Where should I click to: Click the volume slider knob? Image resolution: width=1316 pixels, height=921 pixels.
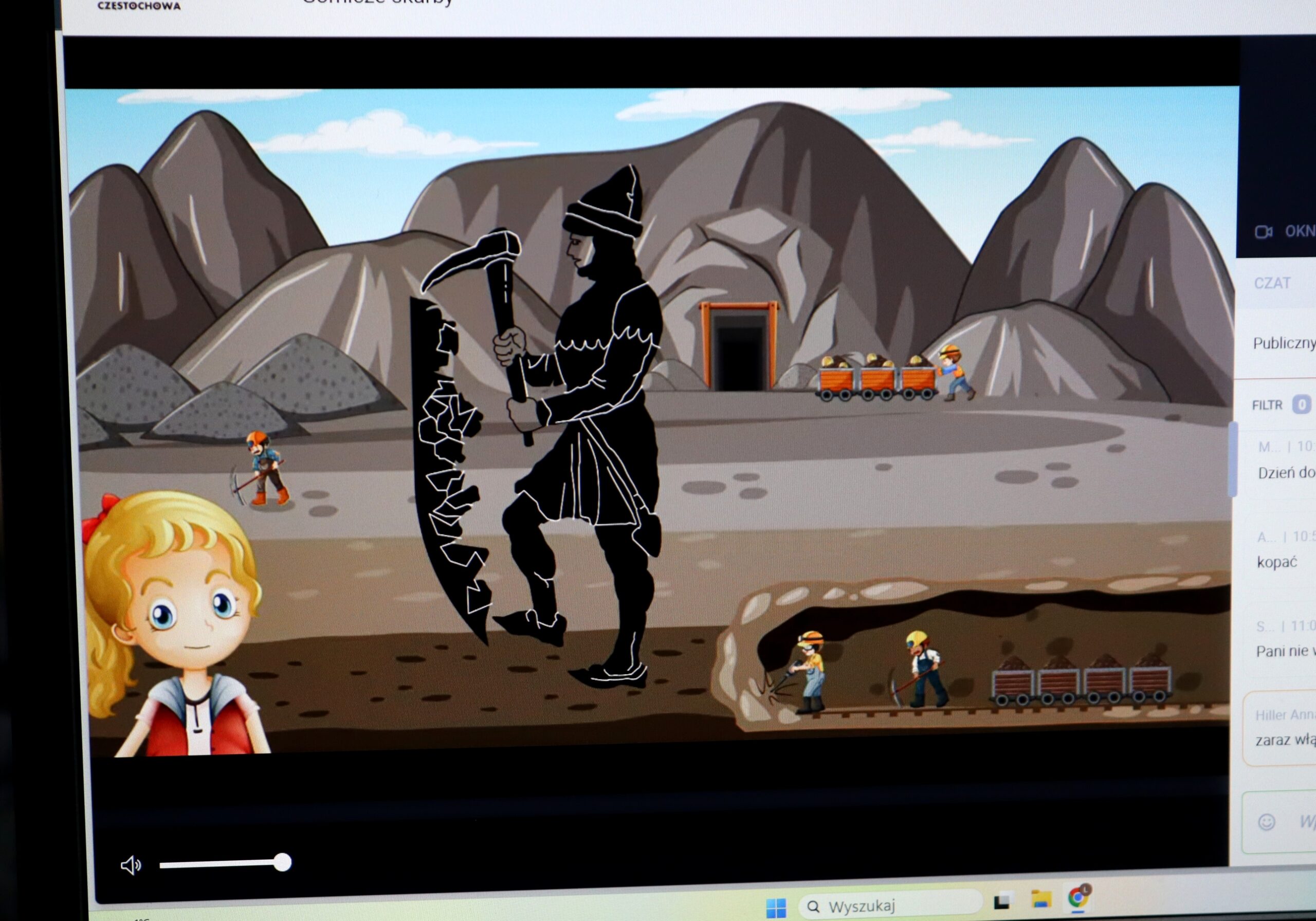[282, 862]
